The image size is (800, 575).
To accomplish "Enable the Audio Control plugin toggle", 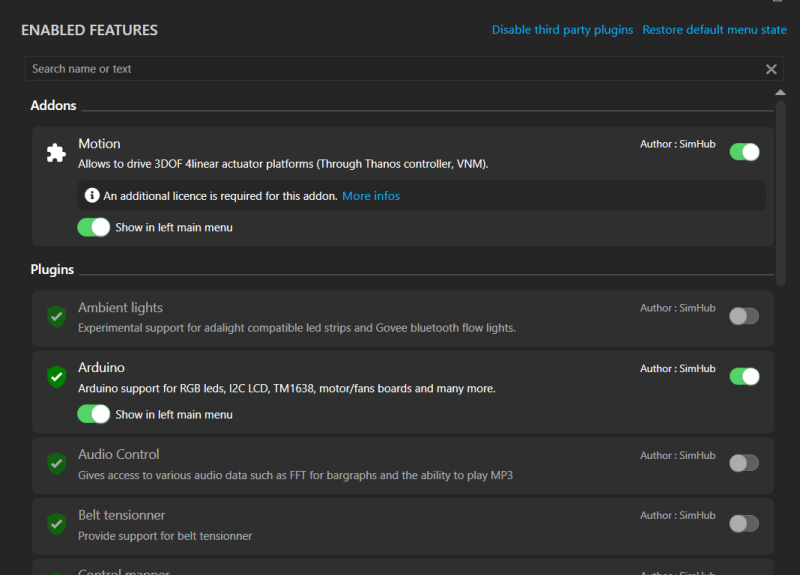I will point(744,463).
